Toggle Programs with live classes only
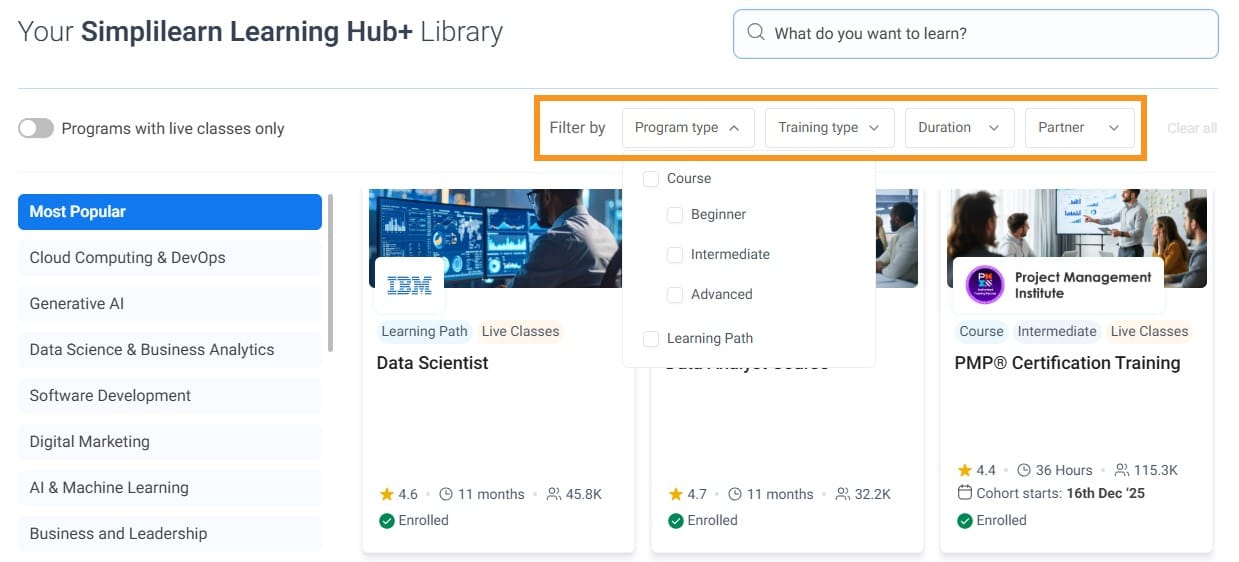The height and width of the screenshot is (562, 1239). pos(36,128)
